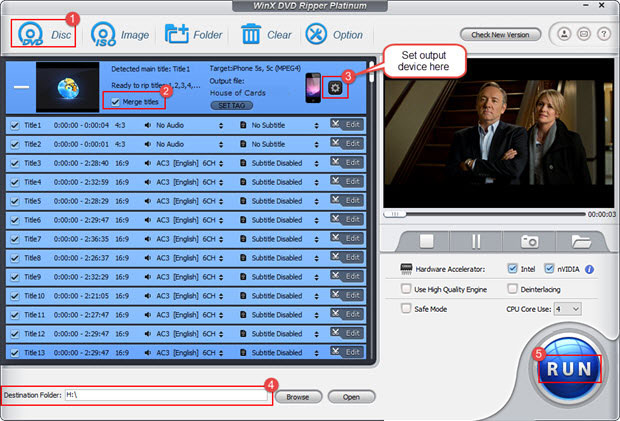Screen dimensions: 620x421
Task: Open the gear output profile settings
Action: coord(335,88)
